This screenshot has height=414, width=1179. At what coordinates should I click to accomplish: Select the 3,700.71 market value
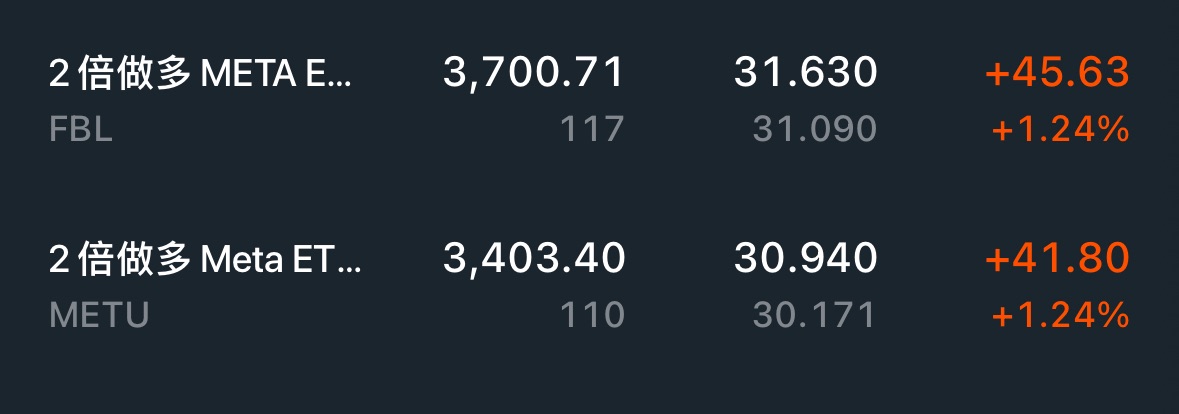click(533, 73)
